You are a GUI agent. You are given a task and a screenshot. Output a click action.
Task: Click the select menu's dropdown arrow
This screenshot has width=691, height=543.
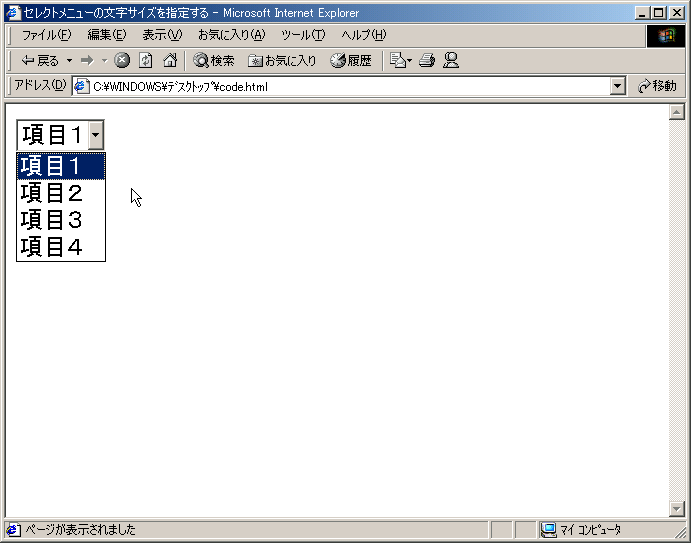pyautogui.click(x=96, y=135)
